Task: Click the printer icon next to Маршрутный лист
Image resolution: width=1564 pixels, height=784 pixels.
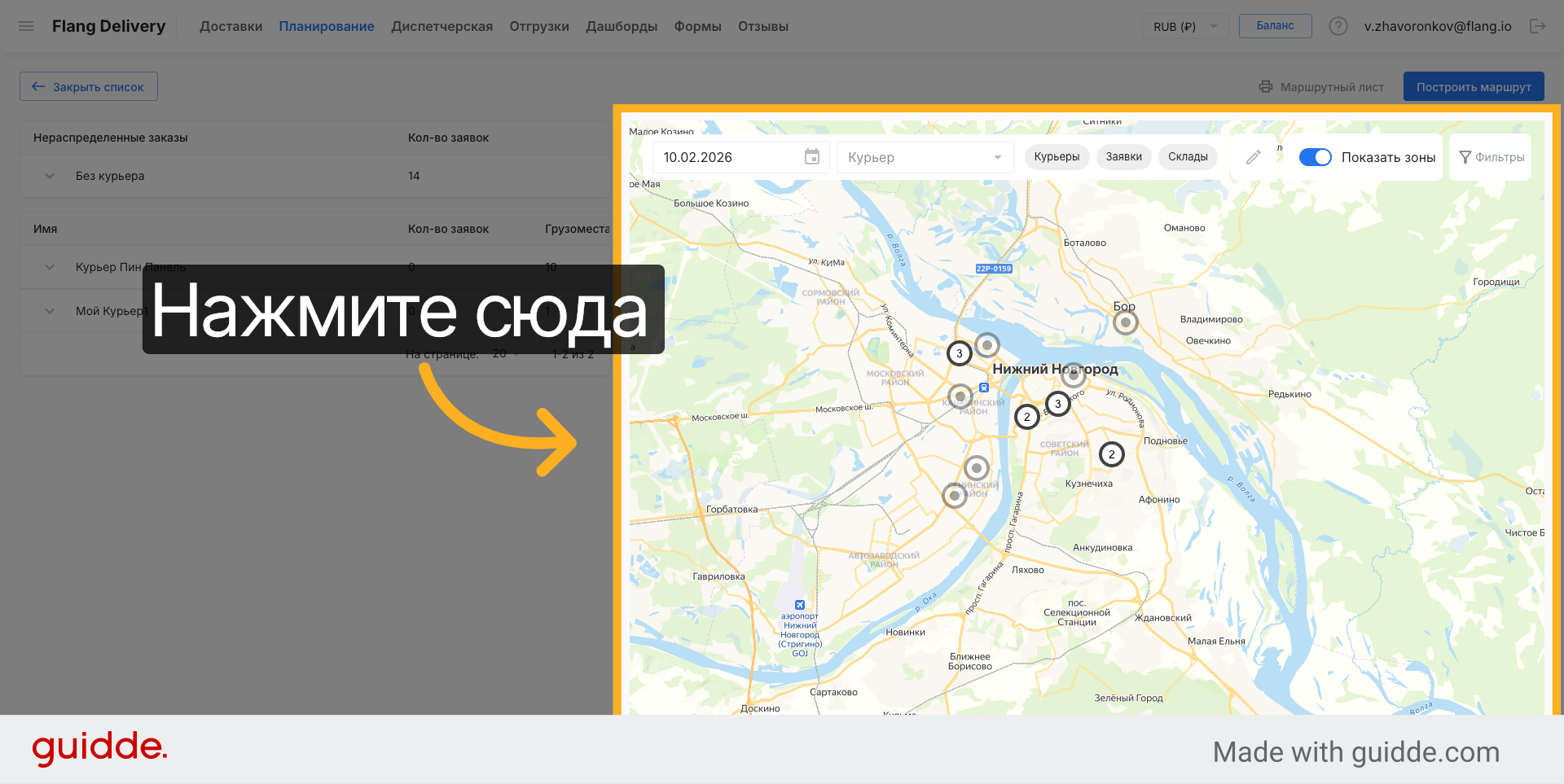Action: click(1265, 86)
